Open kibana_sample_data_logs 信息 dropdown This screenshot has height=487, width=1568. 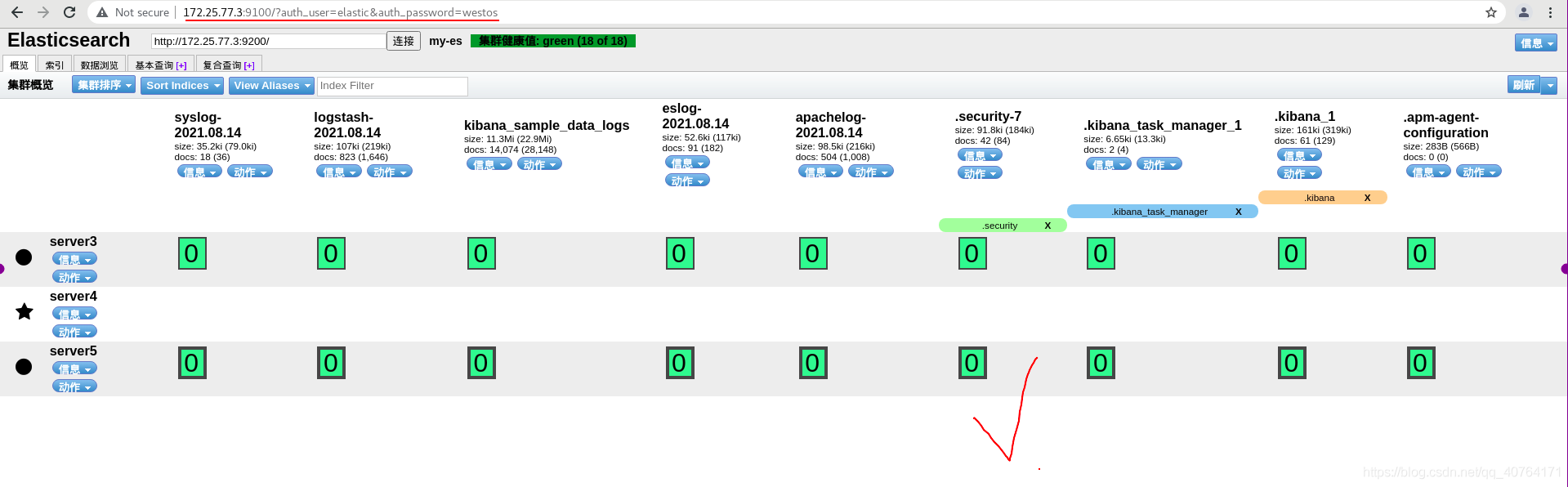point(489,164)
